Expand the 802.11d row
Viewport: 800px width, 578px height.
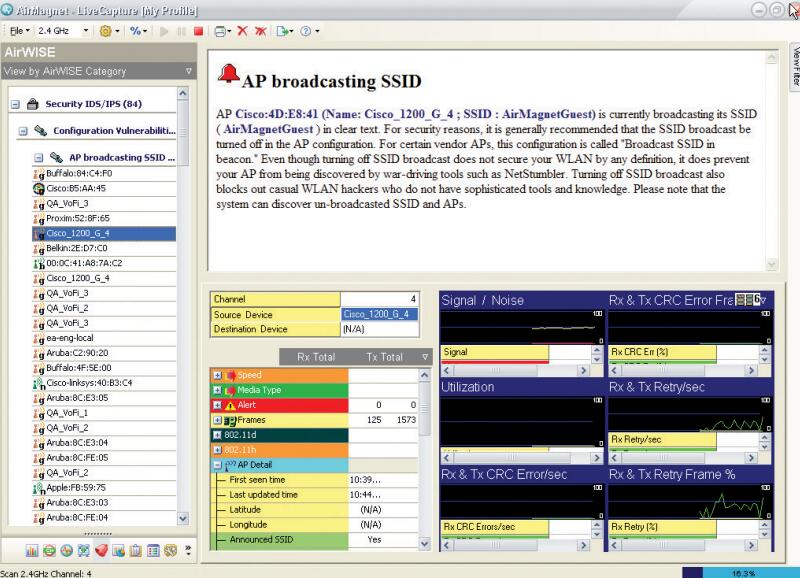[x=217, y=435]
